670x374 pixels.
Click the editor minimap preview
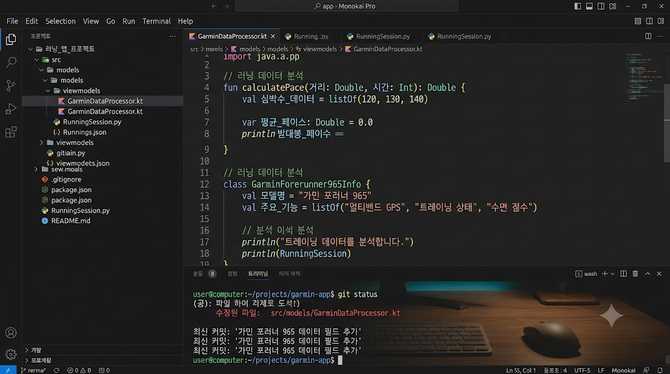click(644, 77)
